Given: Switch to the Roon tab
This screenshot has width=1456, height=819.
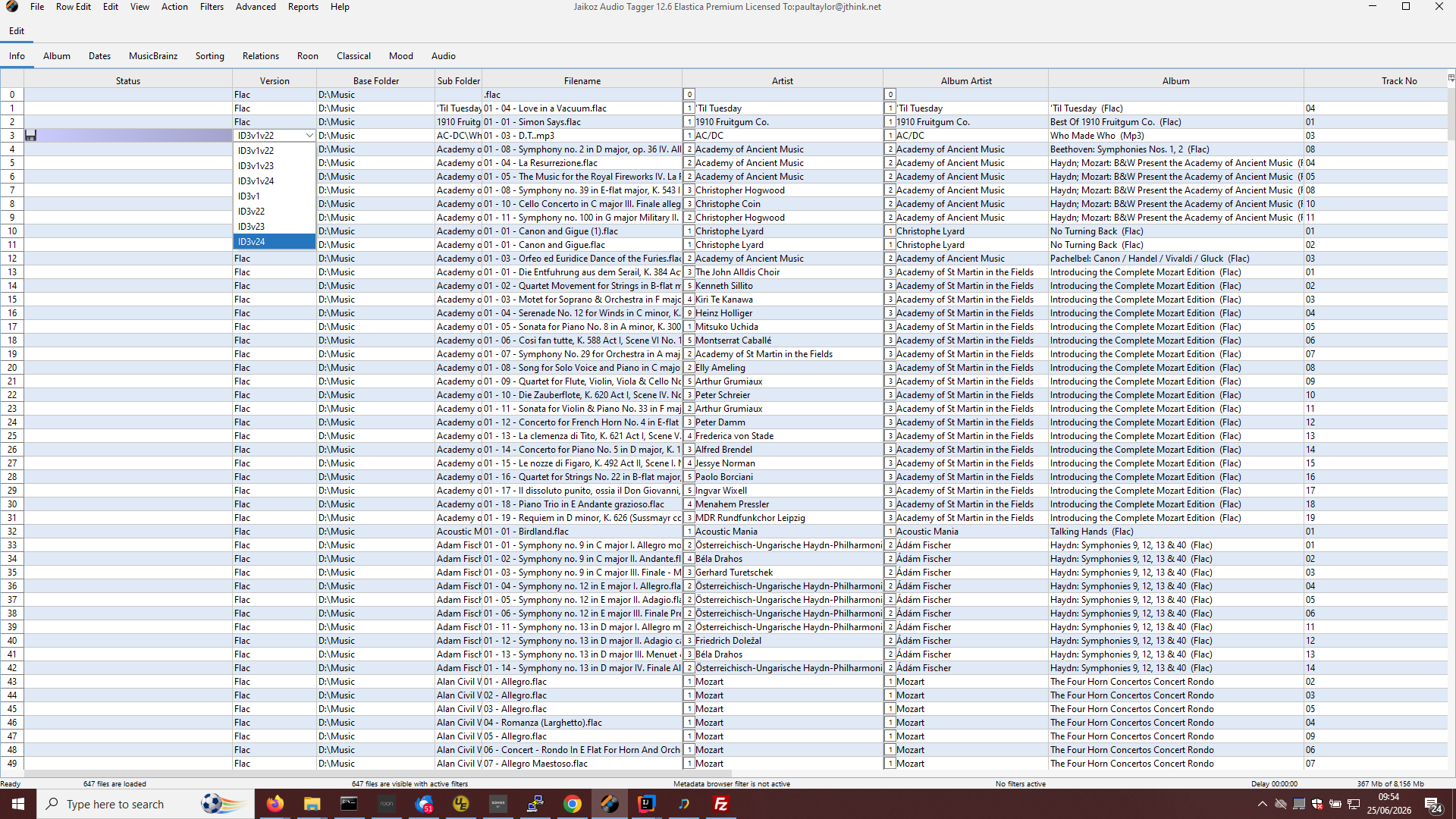Looking at the screenshot, I should point(307,56).
